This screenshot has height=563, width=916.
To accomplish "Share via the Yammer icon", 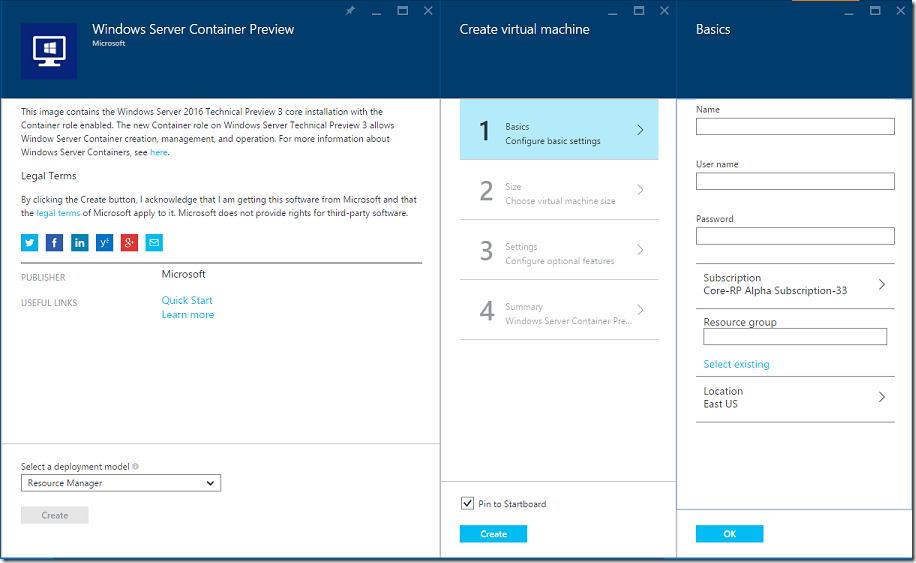I will tap(105, 242).
